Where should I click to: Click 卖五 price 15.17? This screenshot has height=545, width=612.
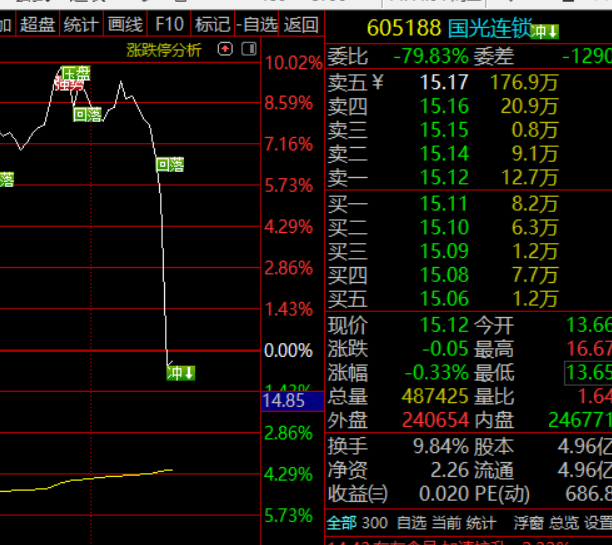(x=444, y=82)
